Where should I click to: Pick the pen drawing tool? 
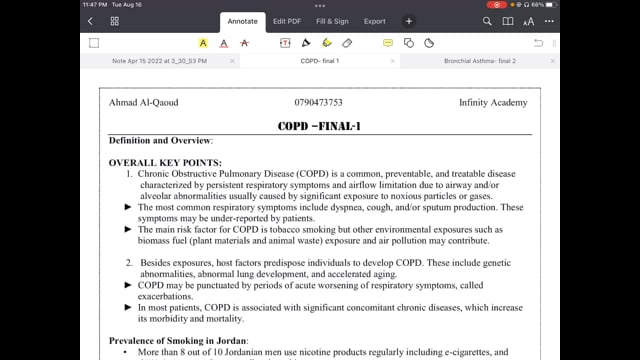click(306, 43)
